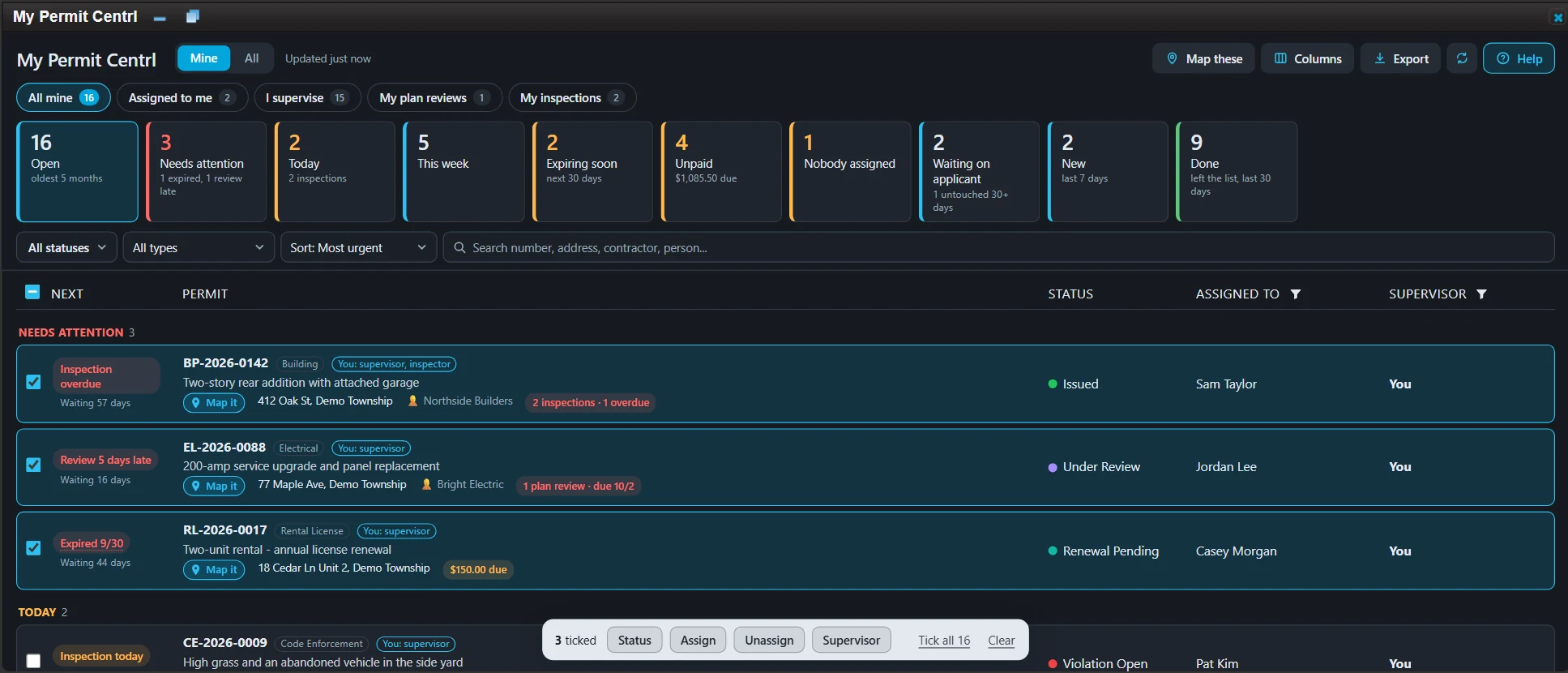Select the Unpaid summary card
Viewport: 1568px width, 673px height.
(721, 172)
